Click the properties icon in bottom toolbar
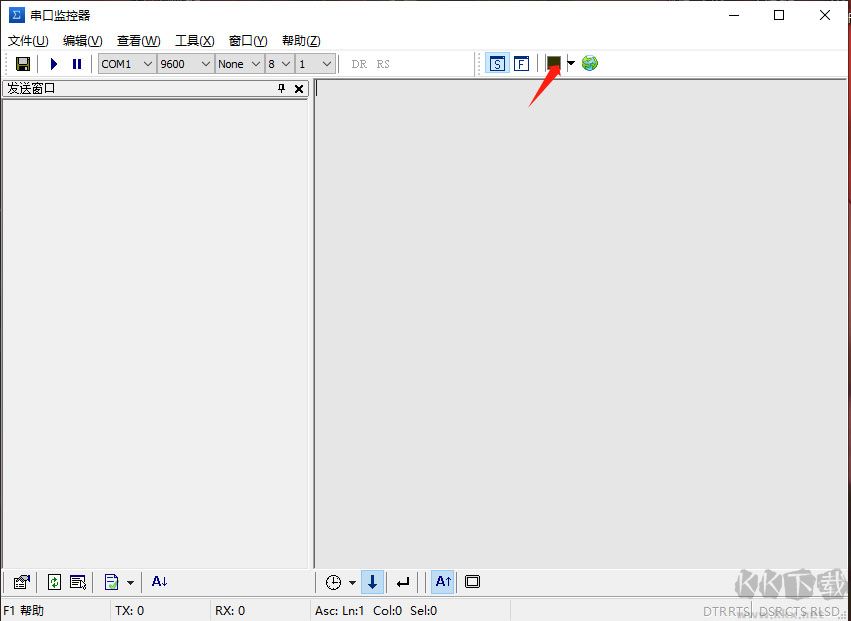The height and width of the screenshot is (621, 851). click(x=22, y=582)
